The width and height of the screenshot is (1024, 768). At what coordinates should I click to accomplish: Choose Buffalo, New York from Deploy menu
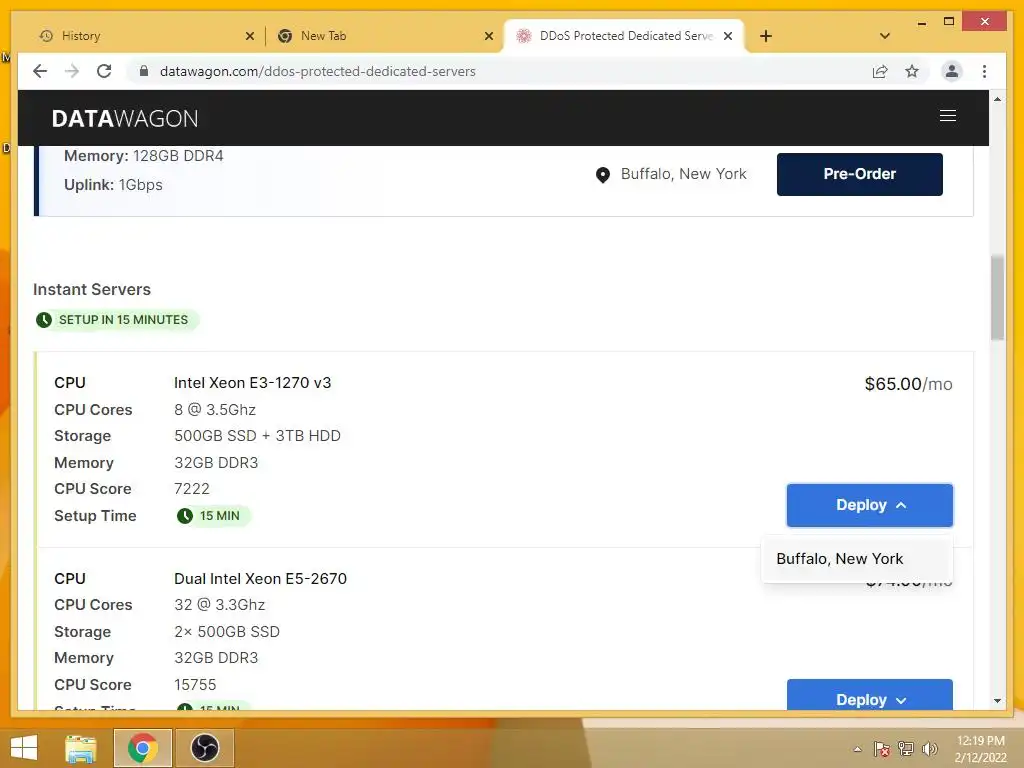pyautogui.click(x=856, y=559)
